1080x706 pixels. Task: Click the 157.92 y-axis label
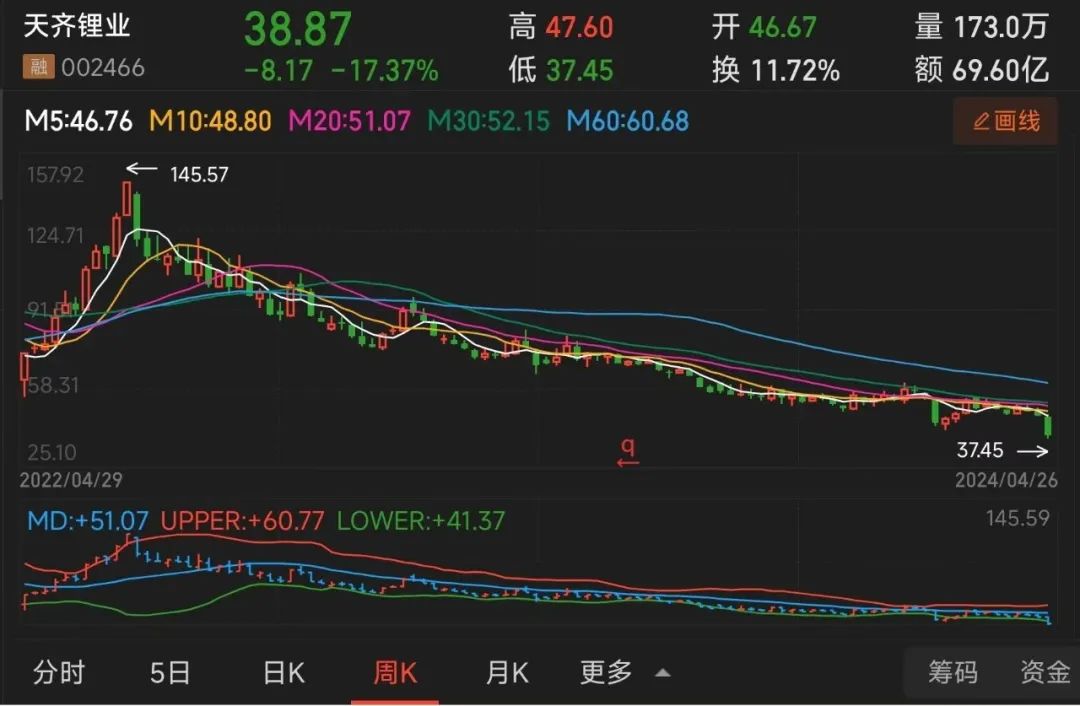(55, 174)
